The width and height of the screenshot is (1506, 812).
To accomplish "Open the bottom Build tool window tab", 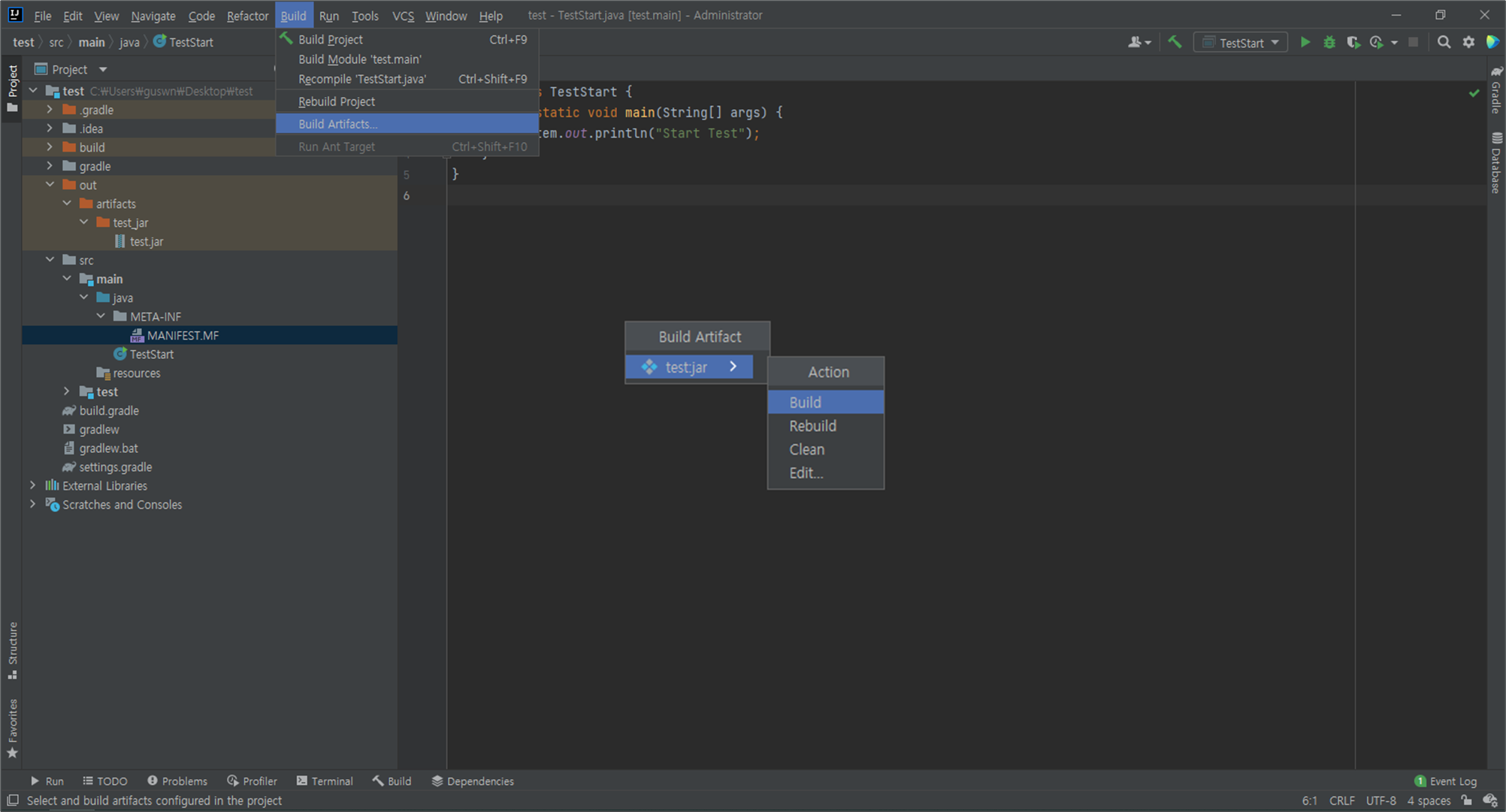I will (392, 781).
